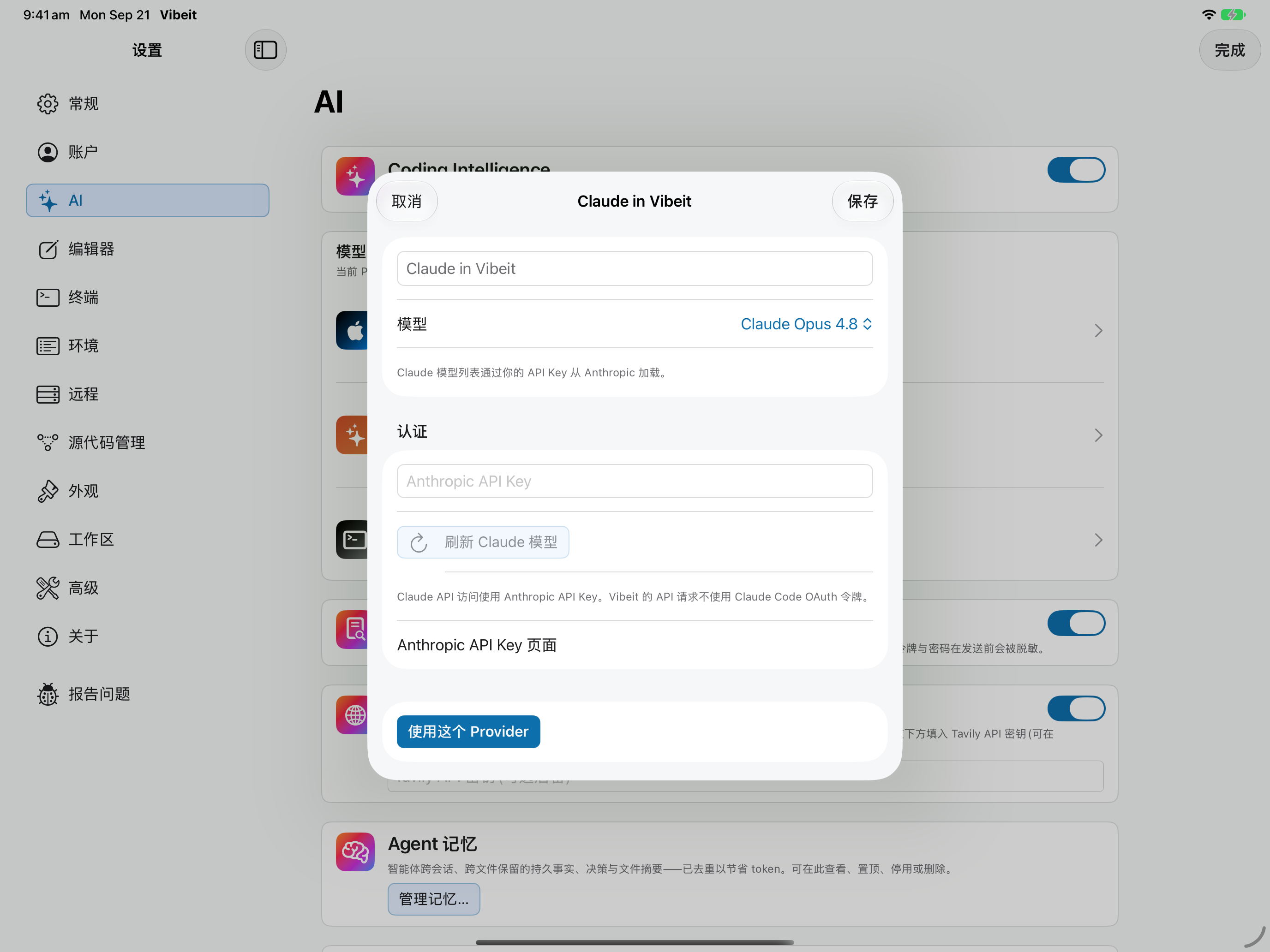Screen dimensions: 1270x952
Task: Open 账户 account settings
Action: [147, 152]
